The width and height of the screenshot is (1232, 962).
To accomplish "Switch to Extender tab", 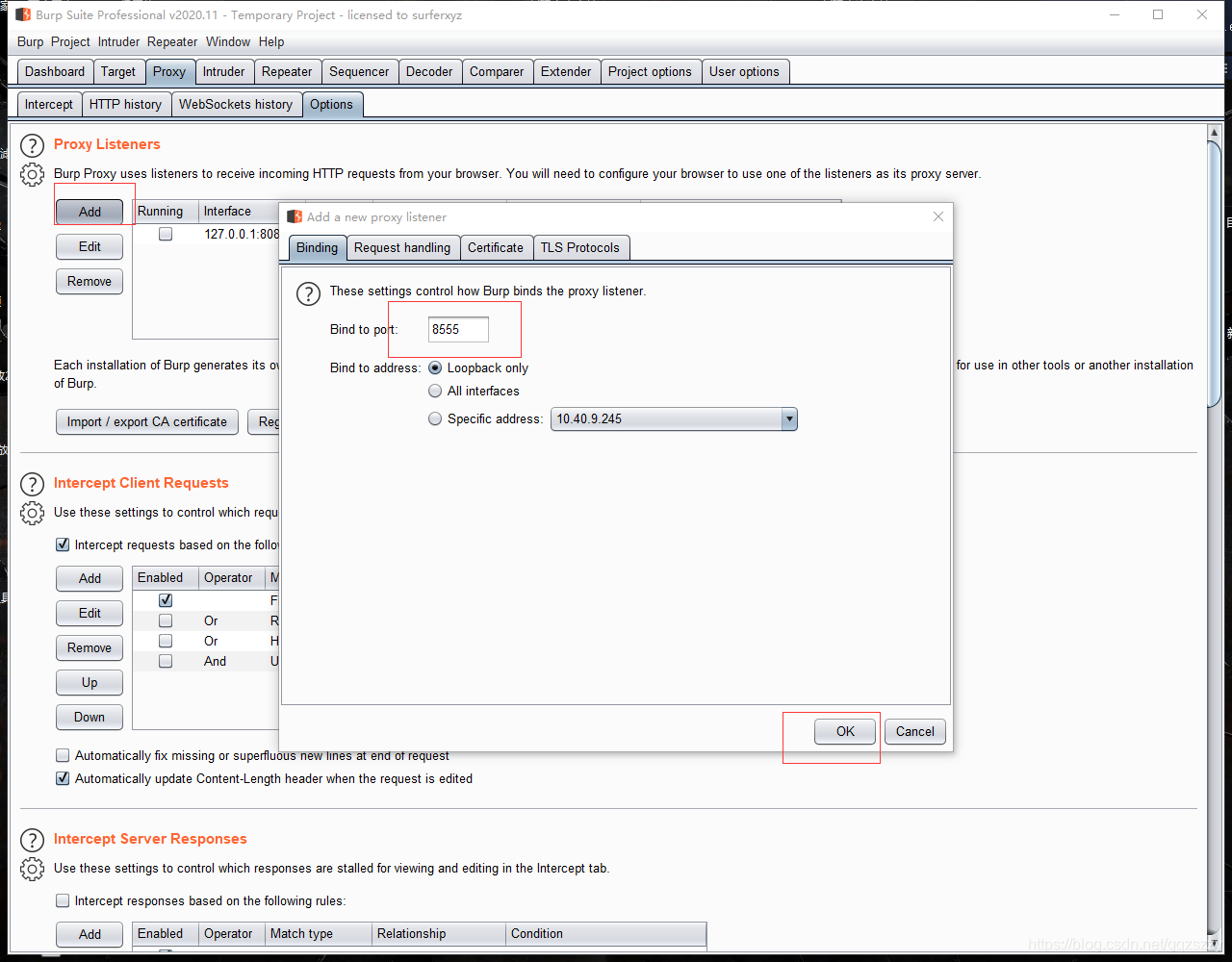I will pos(566,71).
